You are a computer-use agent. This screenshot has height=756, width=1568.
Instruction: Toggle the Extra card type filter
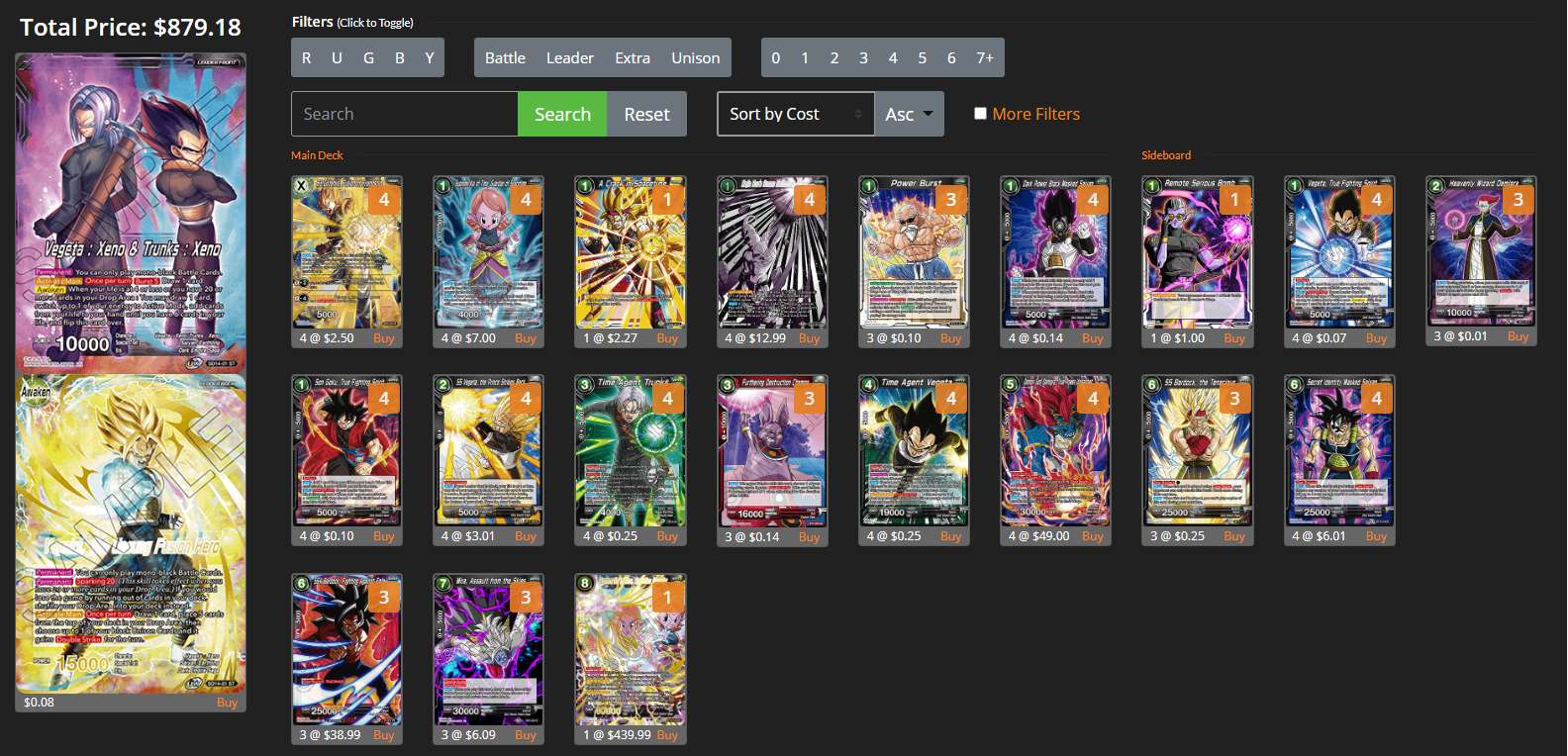tap(633, 58)
